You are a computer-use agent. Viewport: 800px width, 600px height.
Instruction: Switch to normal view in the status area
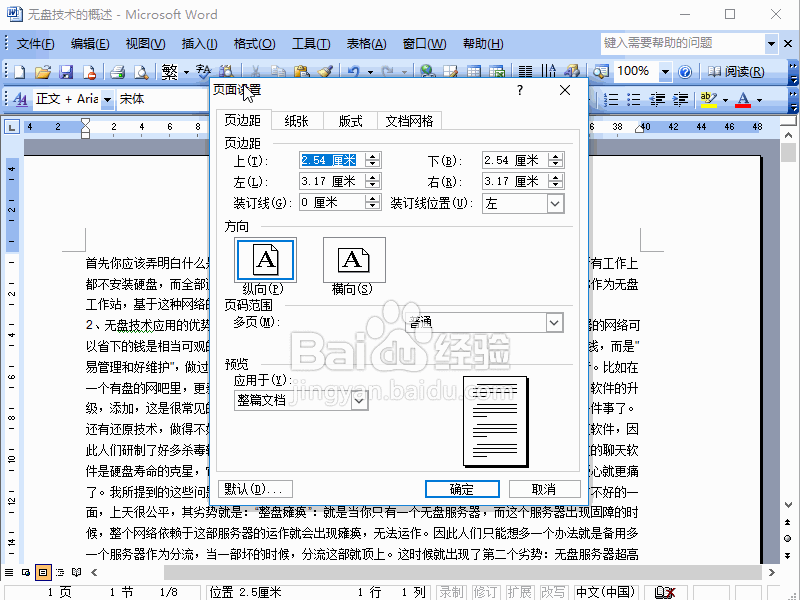pyautogui.click(x=9, y=572)
